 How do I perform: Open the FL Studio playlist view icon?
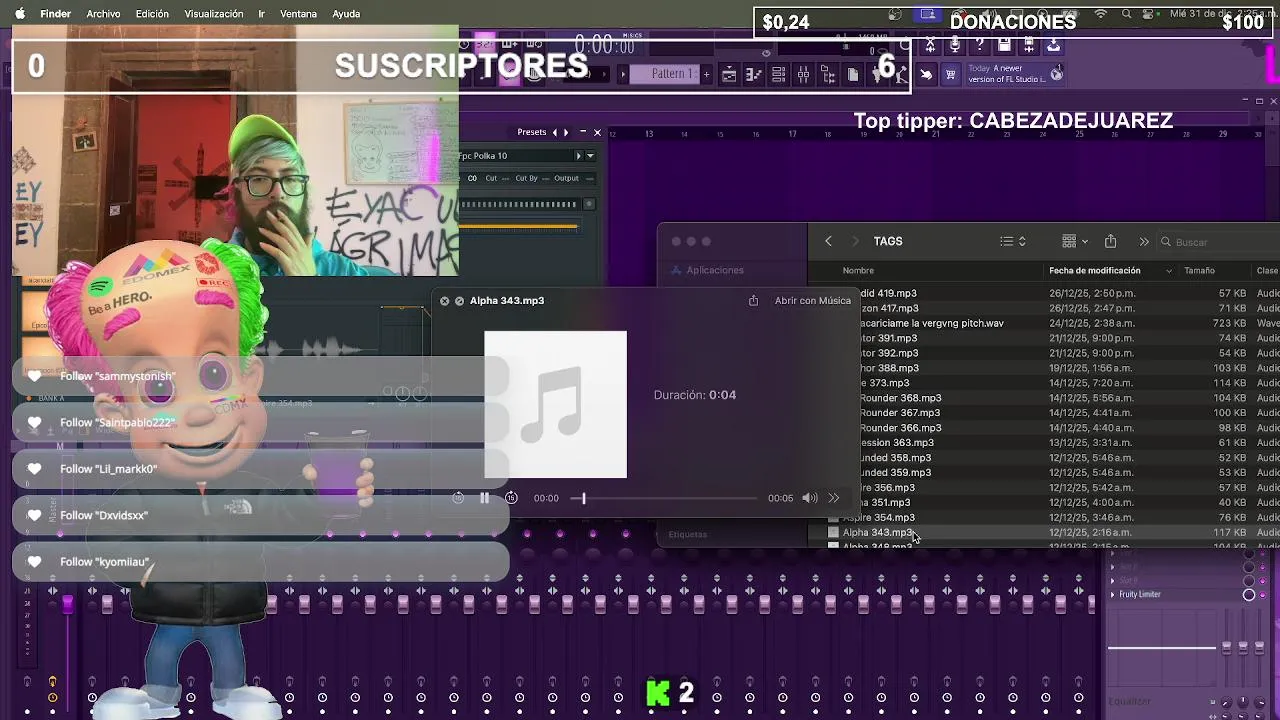click(x=729, y=75)
